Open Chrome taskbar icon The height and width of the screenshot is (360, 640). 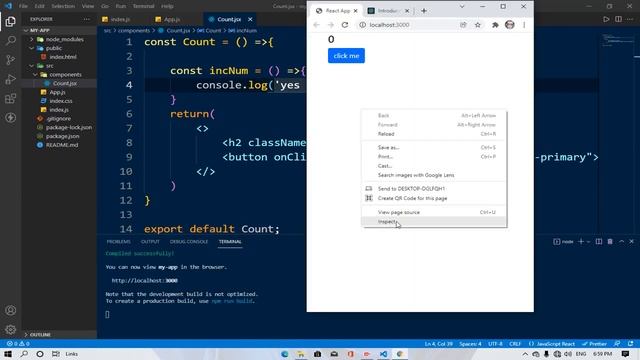click(x=400, y=354)
